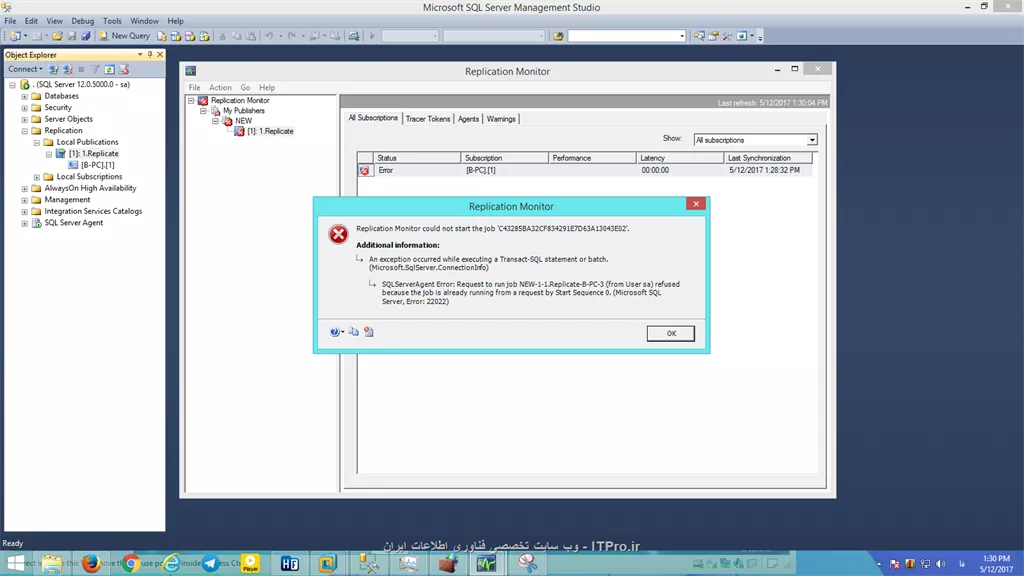Expand the Local Subscriptions node

(37, 177)
